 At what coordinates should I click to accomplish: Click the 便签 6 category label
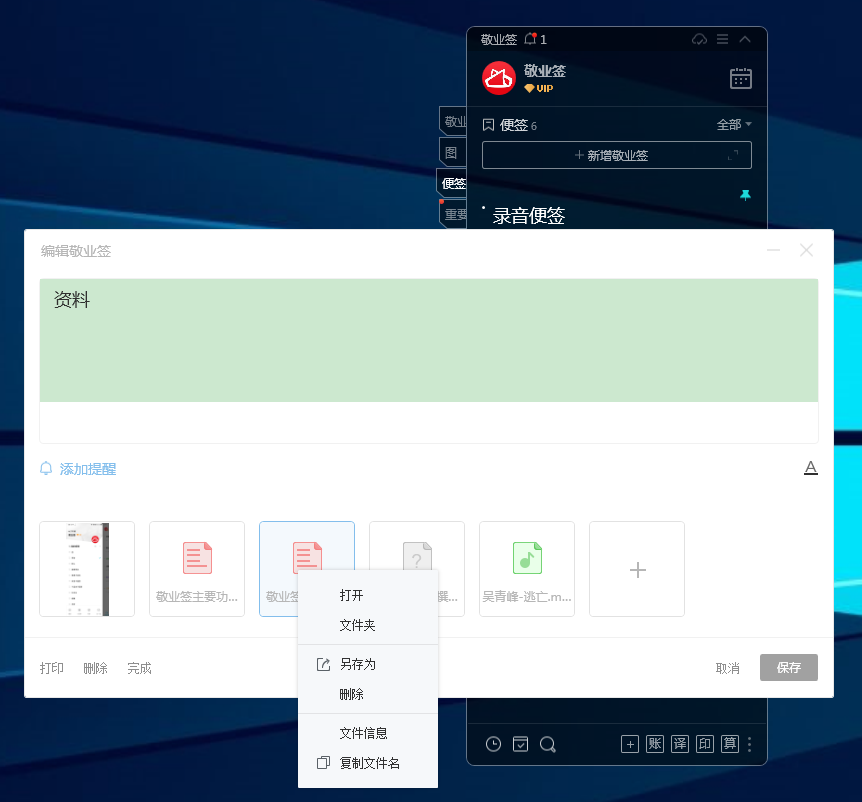tap(510, 125)
